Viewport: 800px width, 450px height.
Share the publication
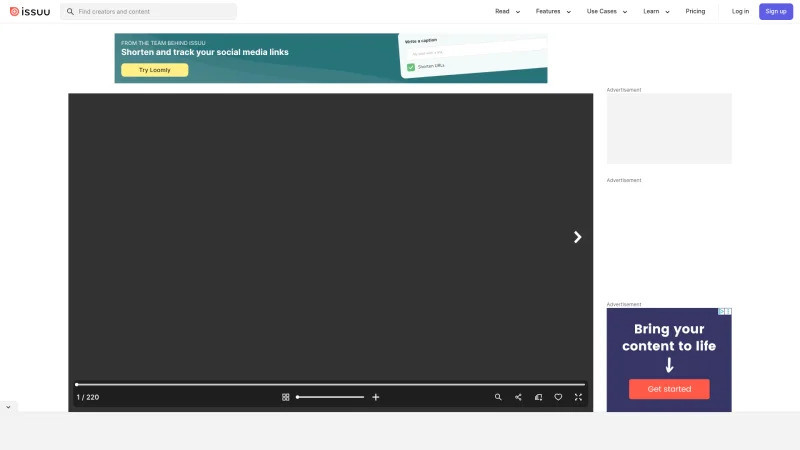click(518, 397)
